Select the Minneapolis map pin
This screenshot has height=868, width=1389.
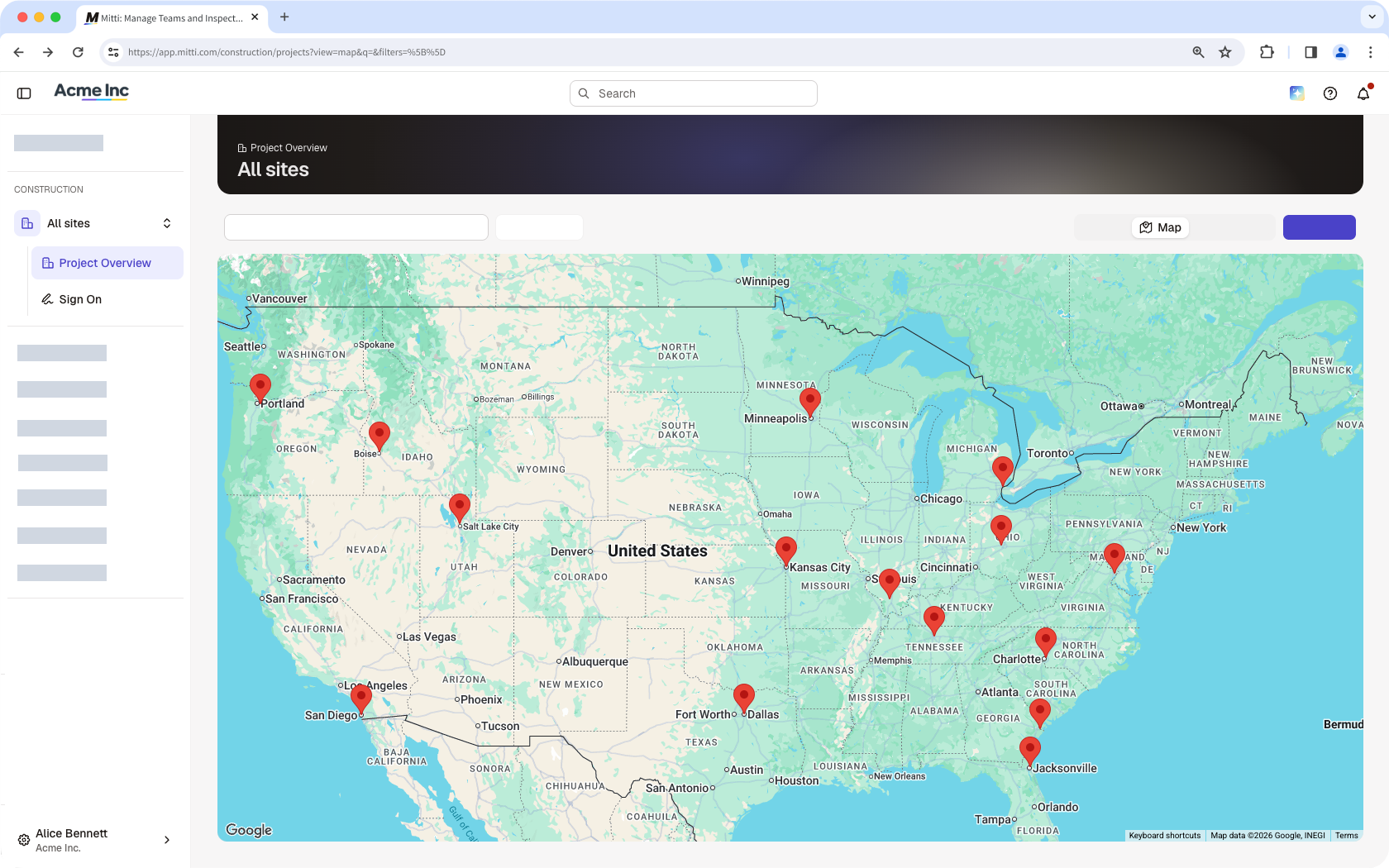pyautogui.click(x=810, y=403)
